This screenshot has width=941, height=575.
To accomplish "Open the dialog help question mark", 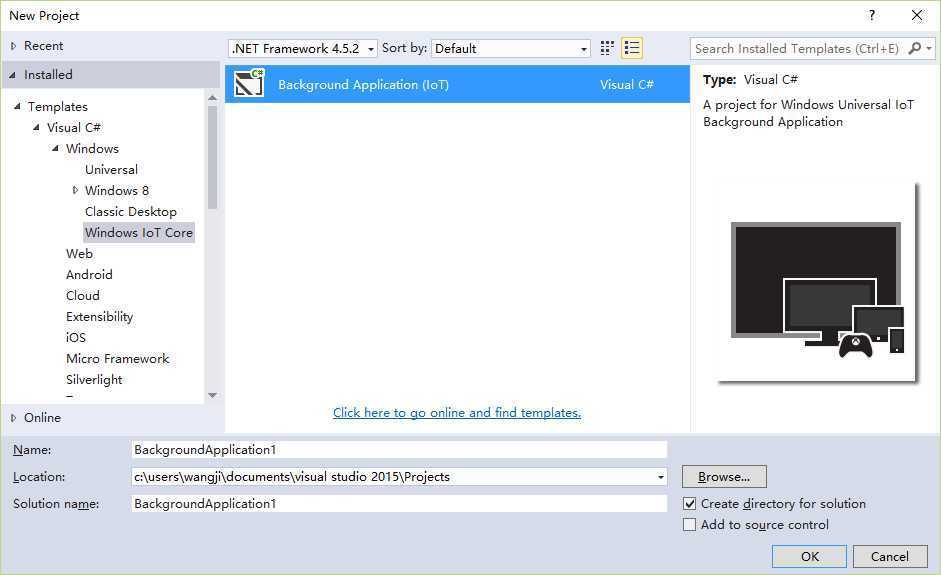I will coord(871,15).
